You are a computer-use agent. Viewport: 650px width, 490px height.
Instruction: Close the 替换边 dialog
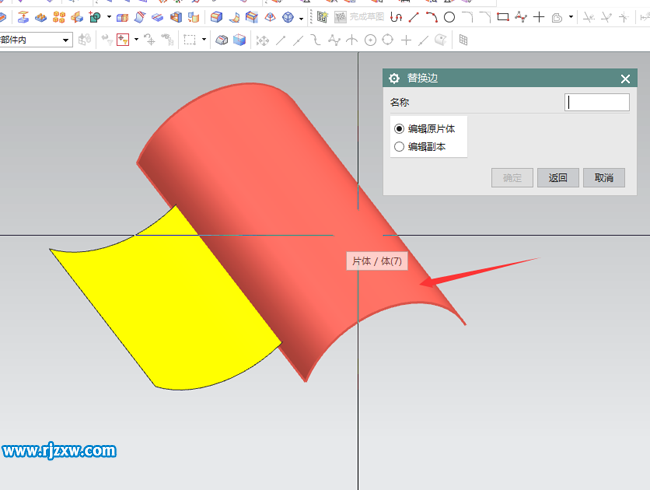[625, 79]
